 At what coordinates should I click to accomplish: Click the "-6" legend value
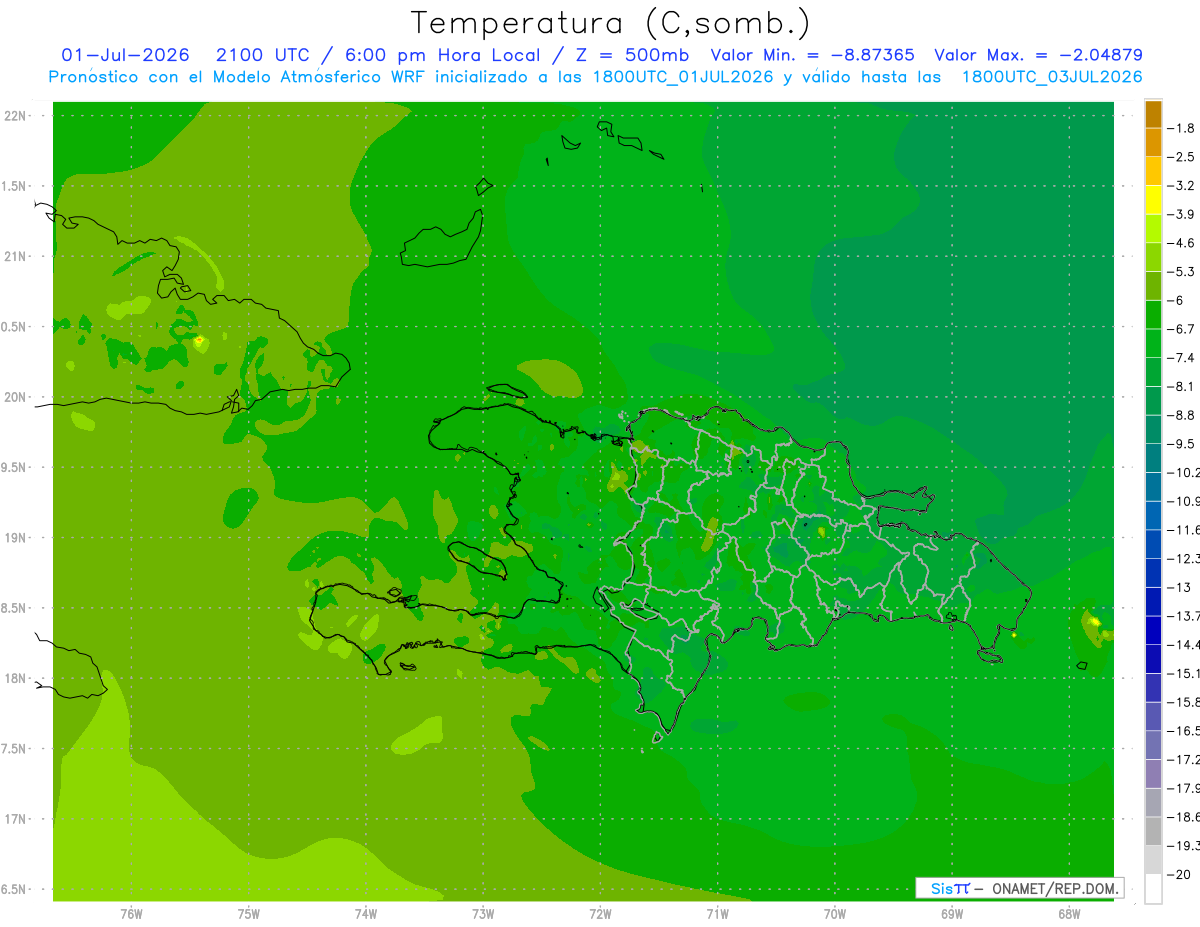point(1176,300)
